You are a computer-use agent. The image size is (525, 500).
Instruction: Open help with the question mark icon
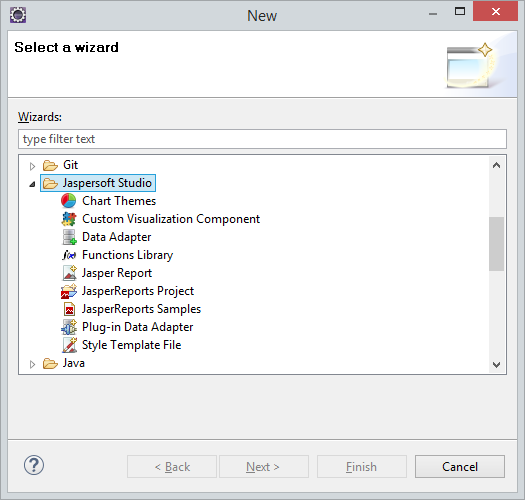(34, 465)
